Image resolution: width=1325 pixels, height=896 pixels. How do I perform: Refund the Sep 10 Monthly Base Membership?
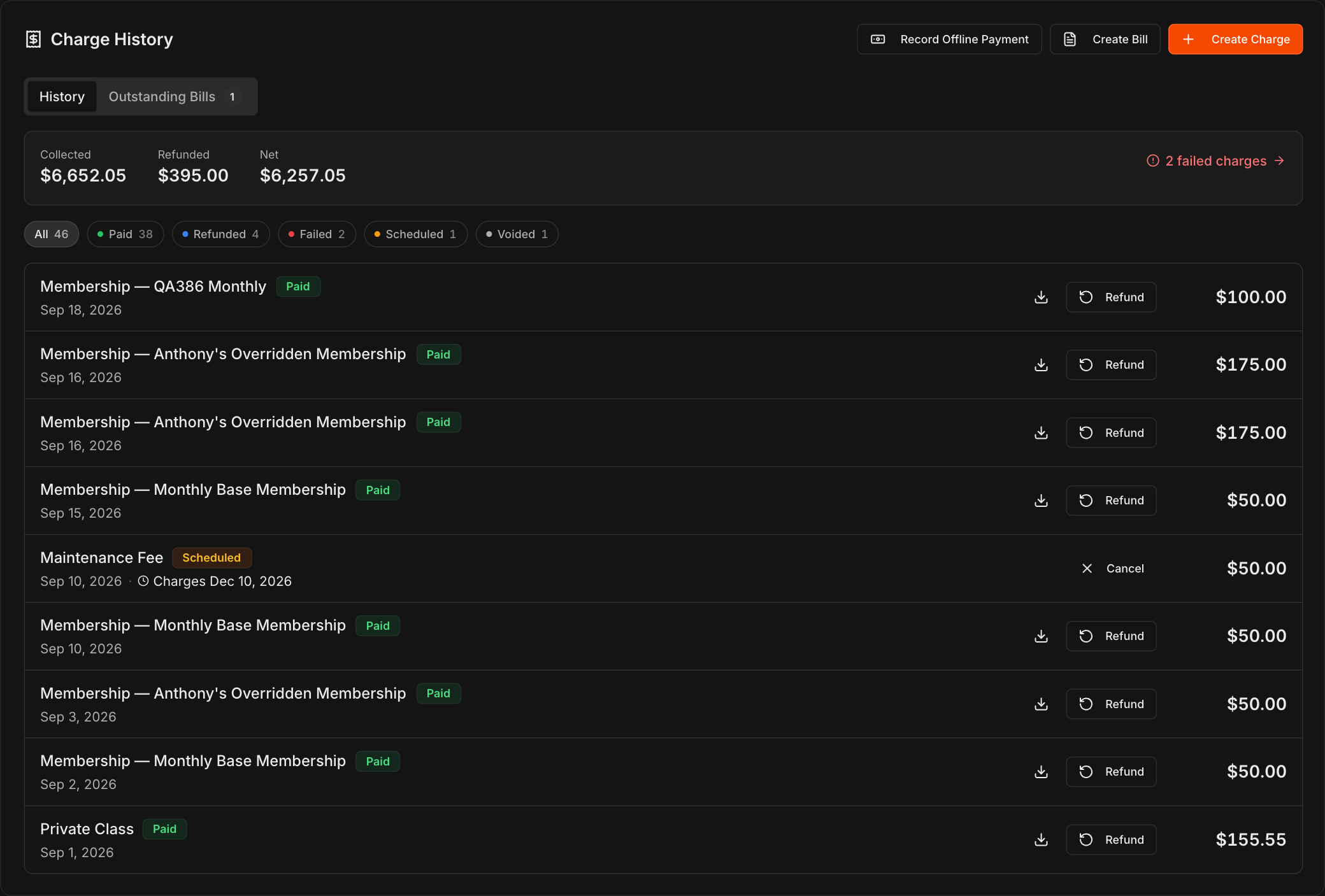click(x=1111, y=636)
